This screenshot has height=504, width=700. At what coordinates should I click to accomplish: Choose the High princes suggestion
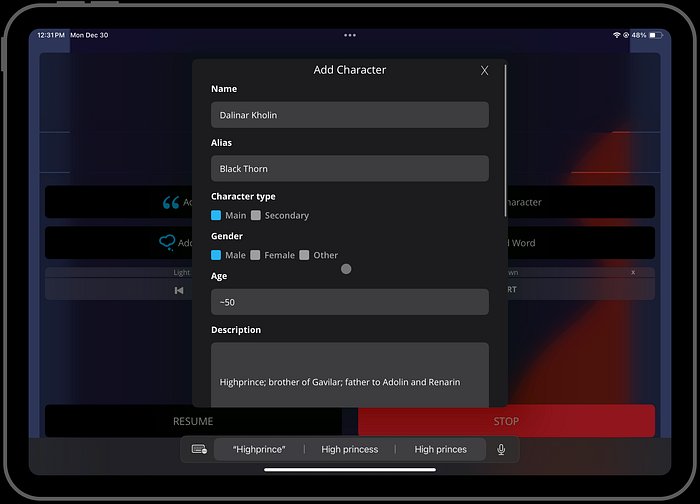point(441,449)
